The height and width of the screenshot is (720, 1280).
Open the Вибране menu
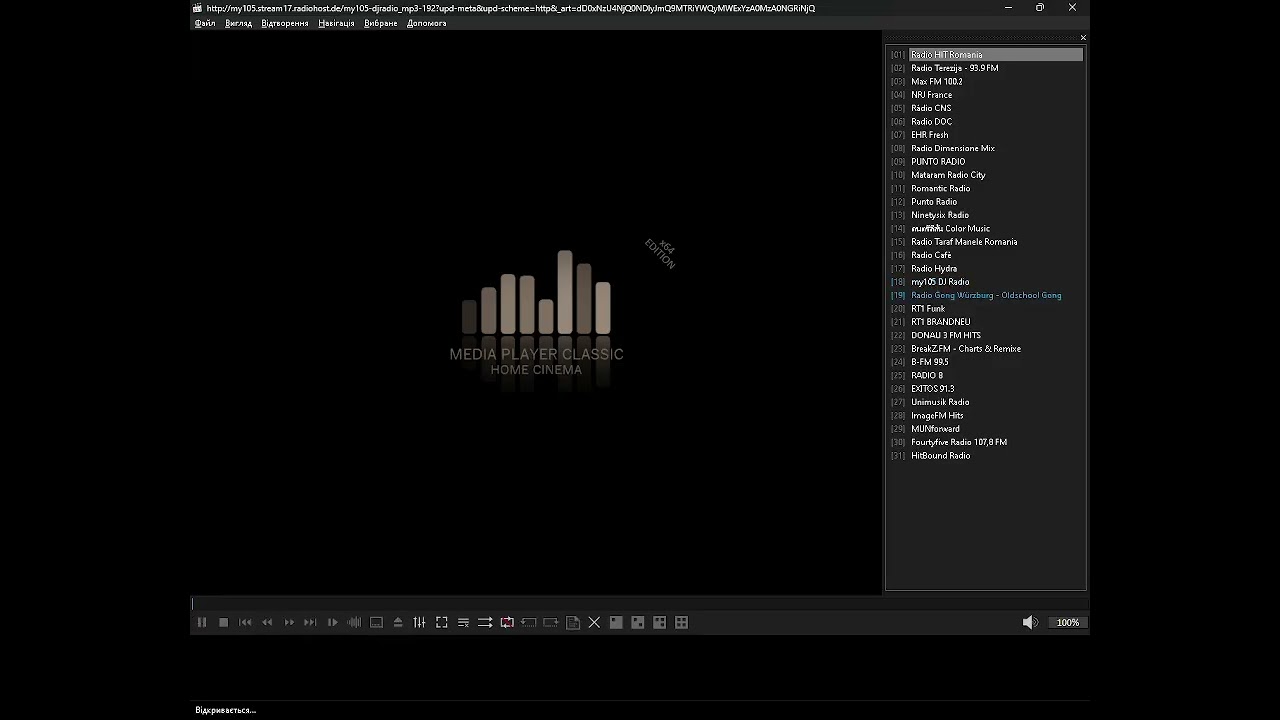coord(381,23)
